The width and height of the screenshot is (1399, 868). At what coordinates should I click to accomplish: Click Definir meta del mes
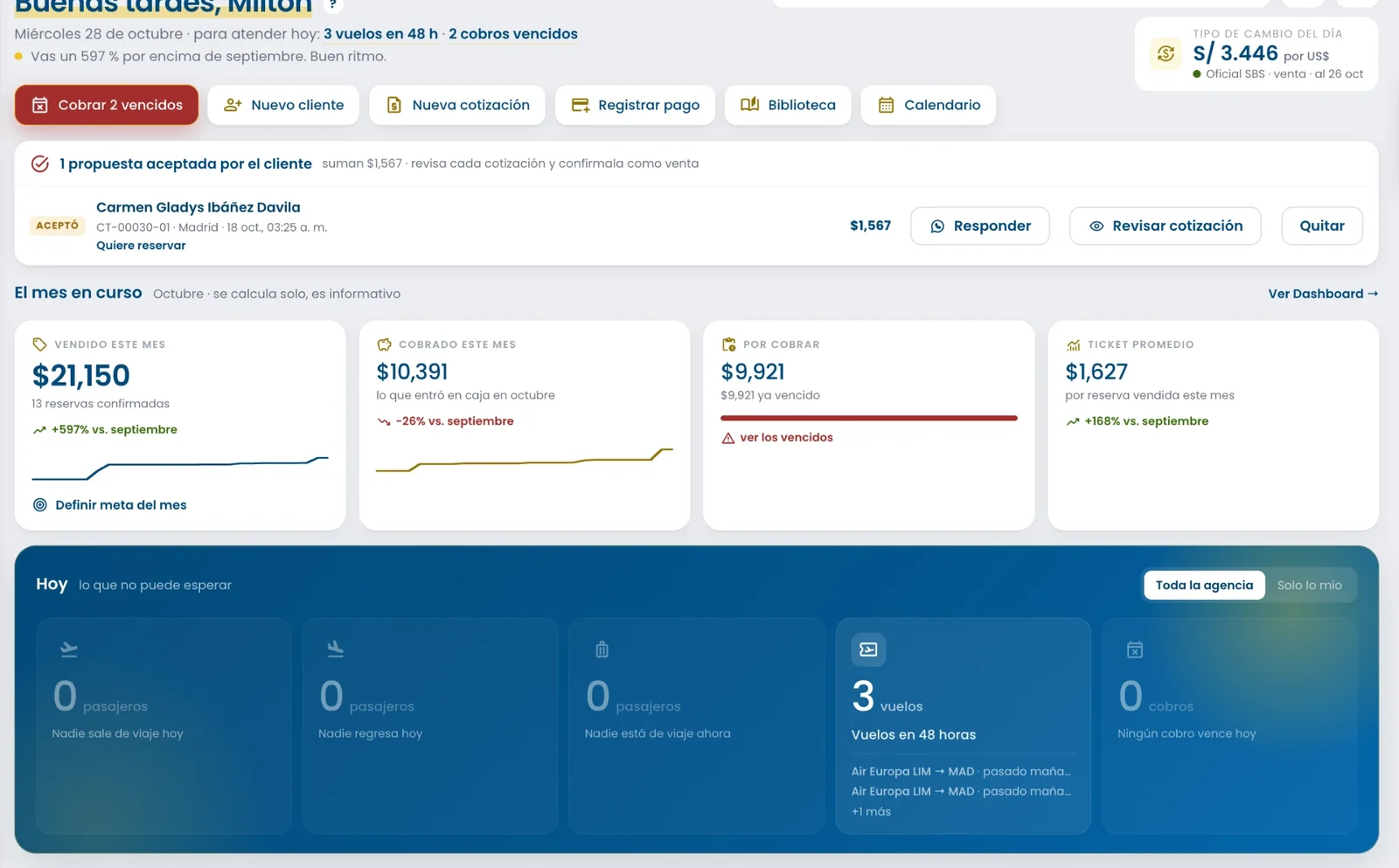click(x=110, y=504)
